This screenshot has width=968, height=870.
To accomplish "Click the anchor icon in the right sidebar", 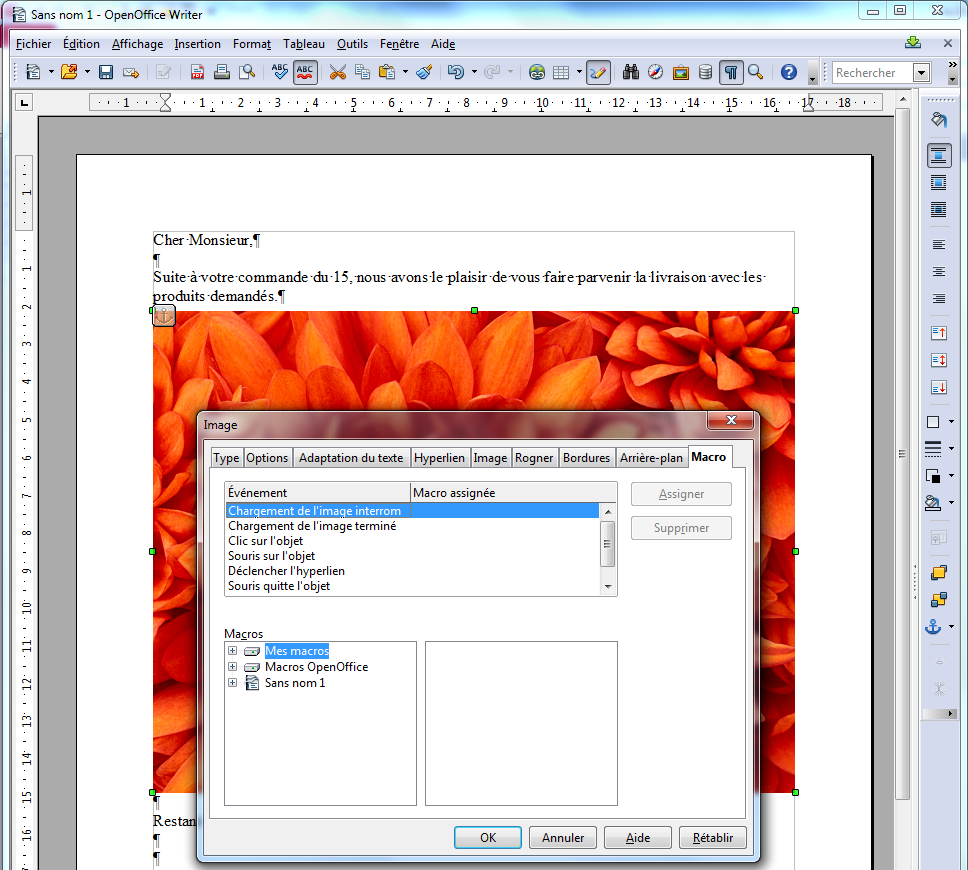I will coord(933,627).
